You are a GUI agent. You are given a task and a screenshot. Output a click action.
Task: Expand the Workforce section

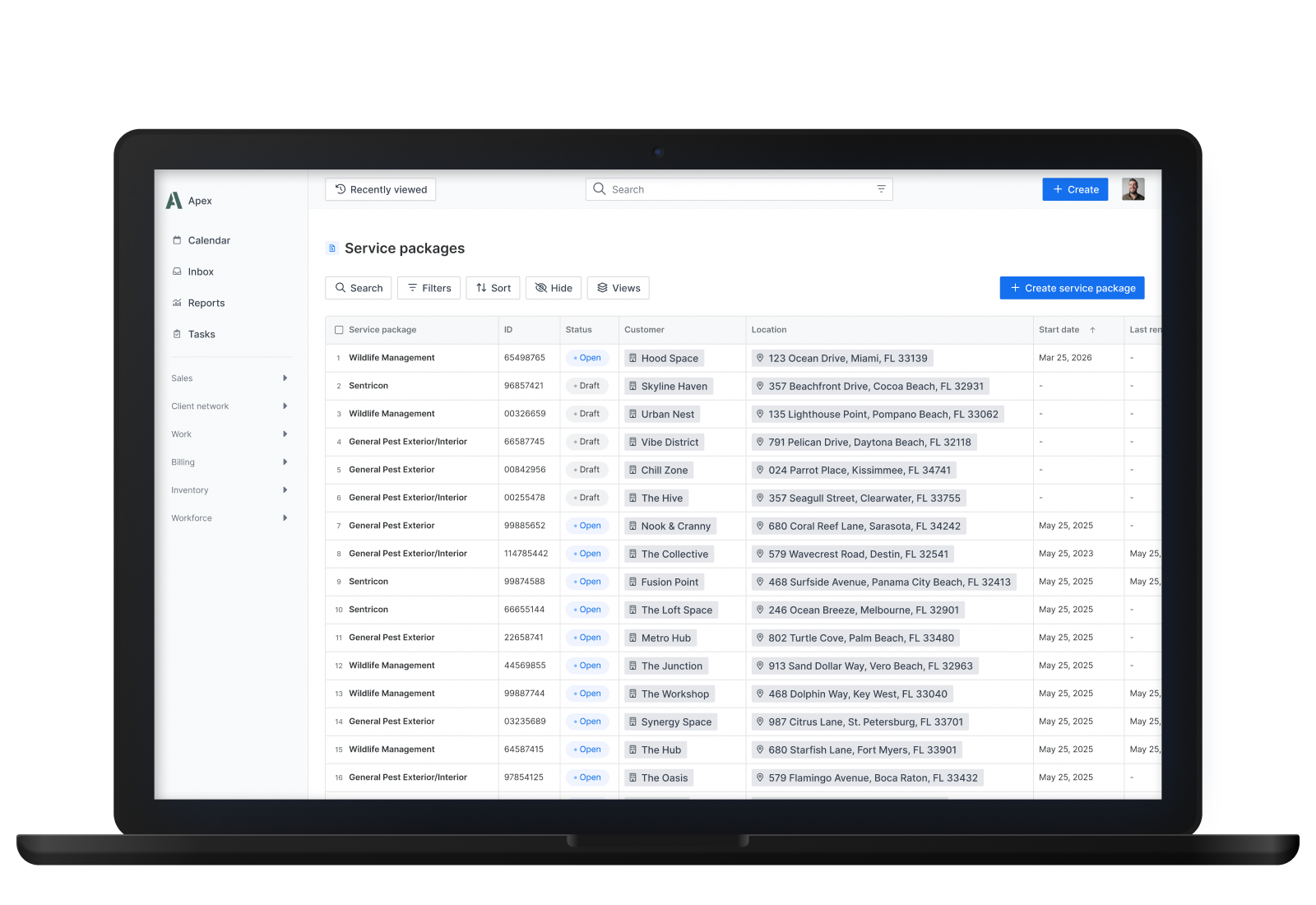click(x=229, y=518)
